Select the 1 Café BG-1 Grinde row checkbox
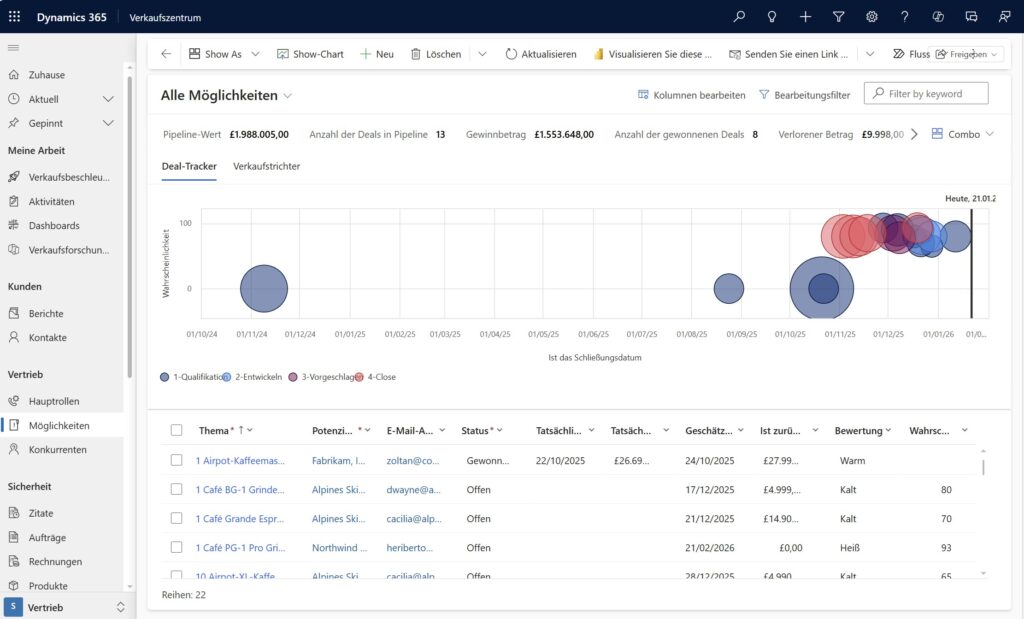1024x619 pixels. pyautogui.click(x=176, y=490)
